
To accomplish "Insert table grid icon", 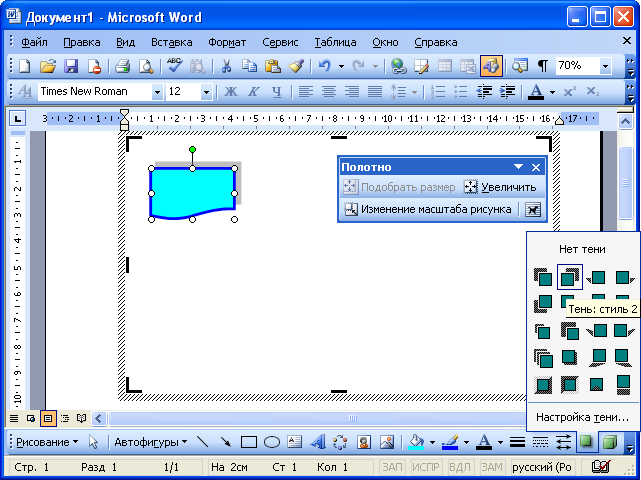I will pyautogui.click(x=445, y=66).
